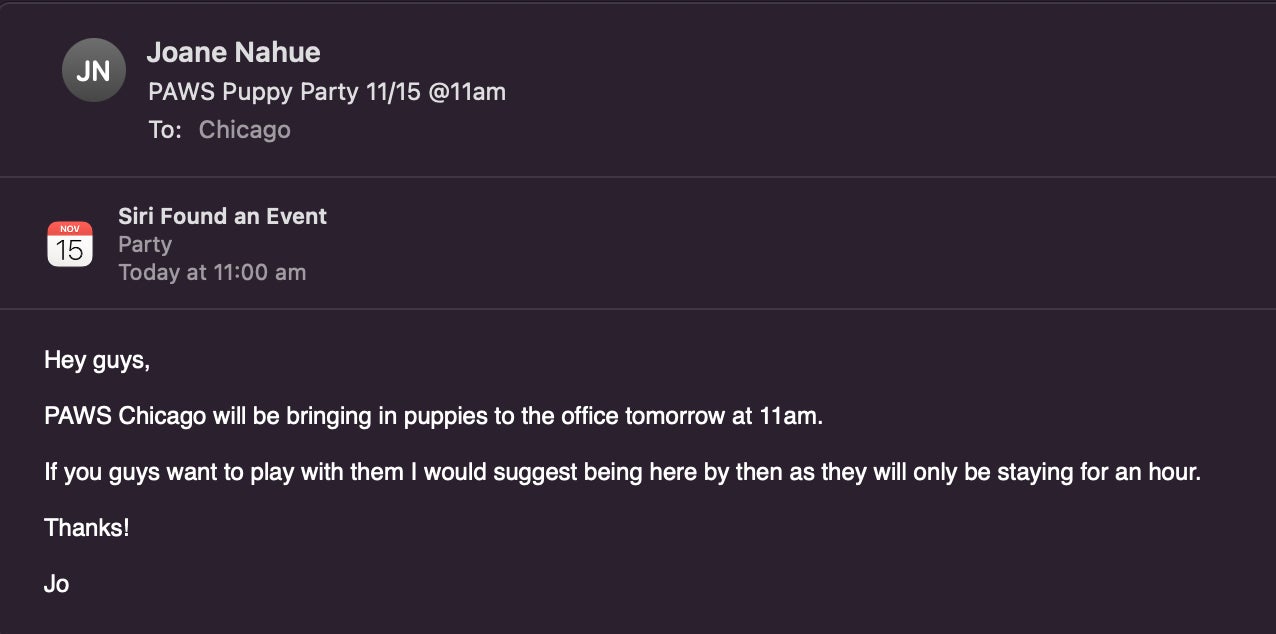
Task: Click the "Thanks!" line
Action: click(x=87, y=528)
